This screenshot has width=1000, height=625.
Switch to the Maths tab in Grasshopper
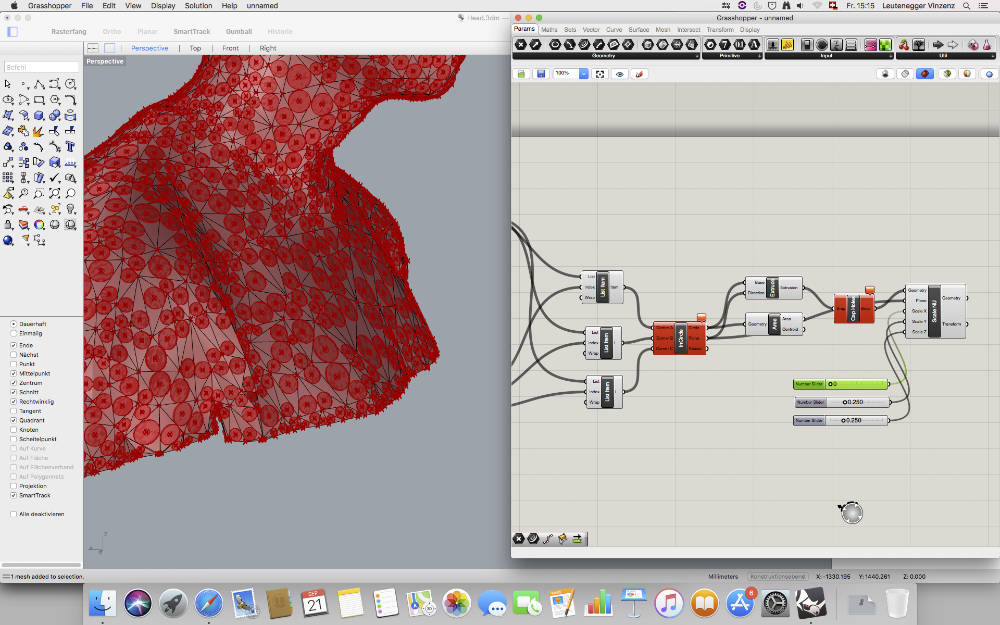tap(549, 29)
